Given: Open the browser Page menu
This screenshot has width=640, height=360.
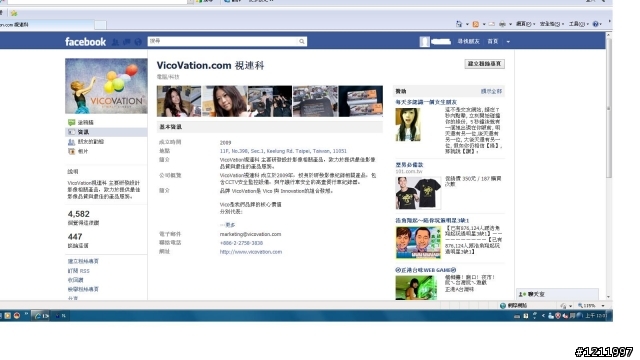Looking at the screenshot, I should click(x=525, y=24).
